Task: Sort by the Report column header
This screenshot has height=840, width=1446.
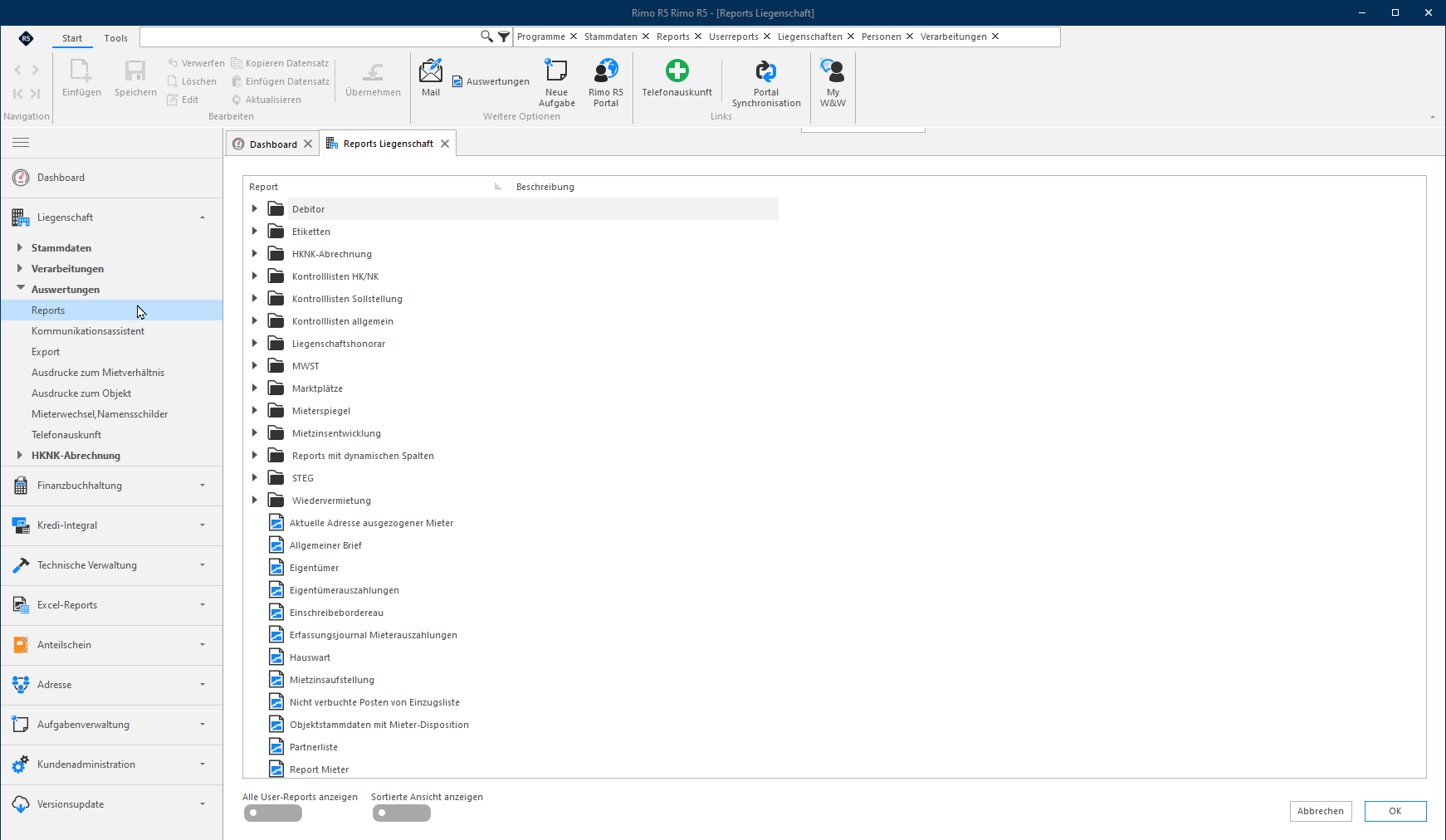Action: pyautogui.click(x=264, y=187)
